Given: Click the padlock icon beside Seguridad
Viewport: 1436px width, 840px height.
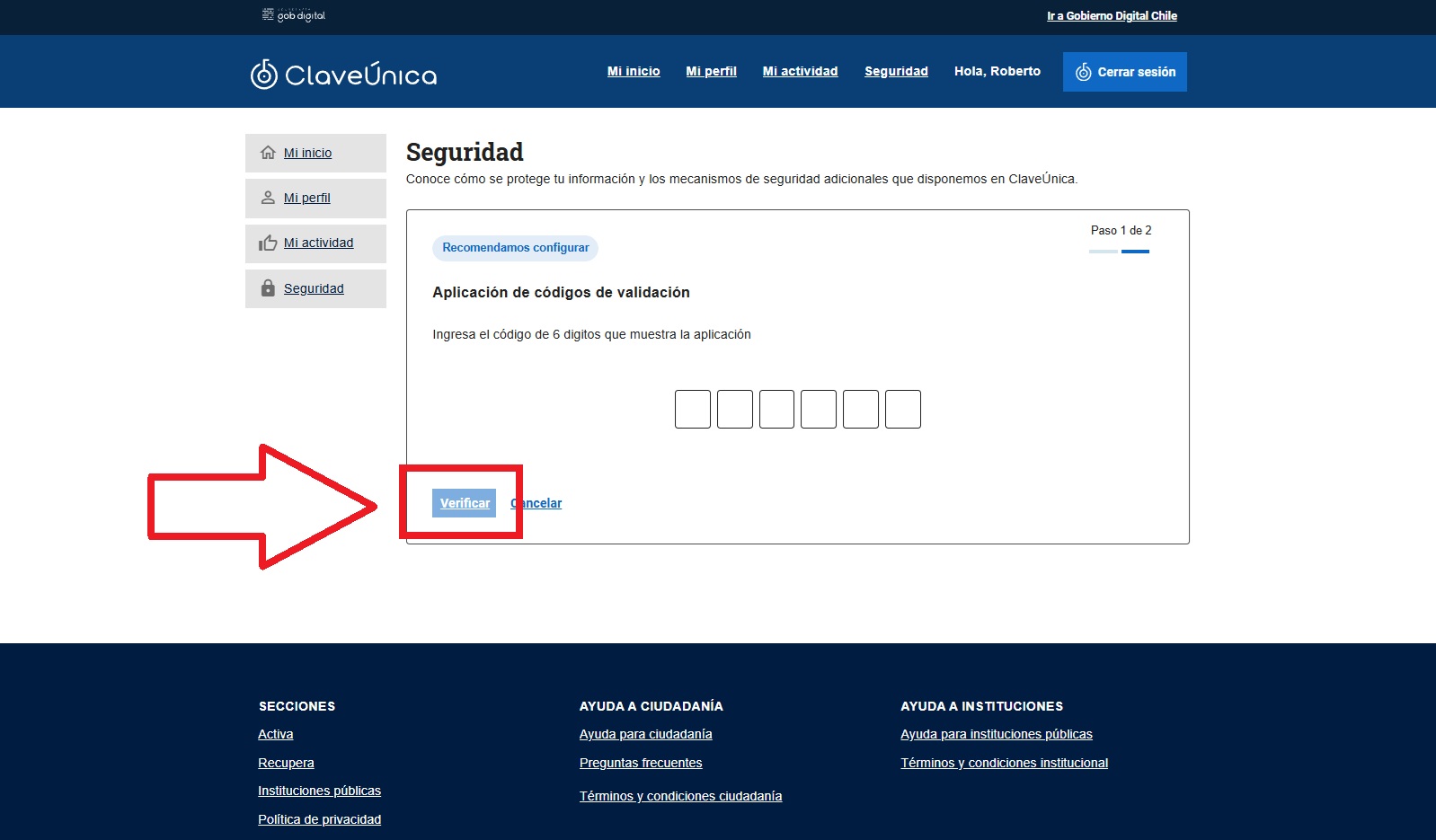Looking at the screenshot, I should (268, 288).
